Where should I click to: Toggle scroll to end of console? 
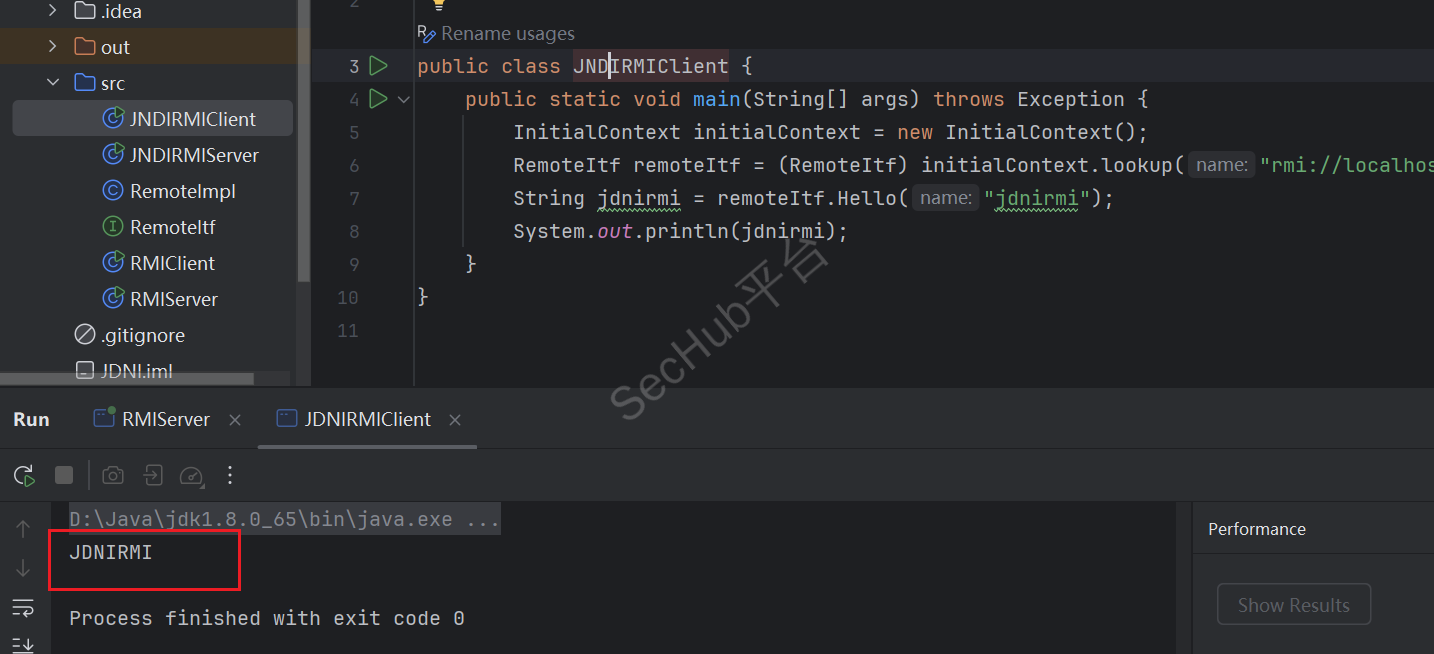click(23, 643)
